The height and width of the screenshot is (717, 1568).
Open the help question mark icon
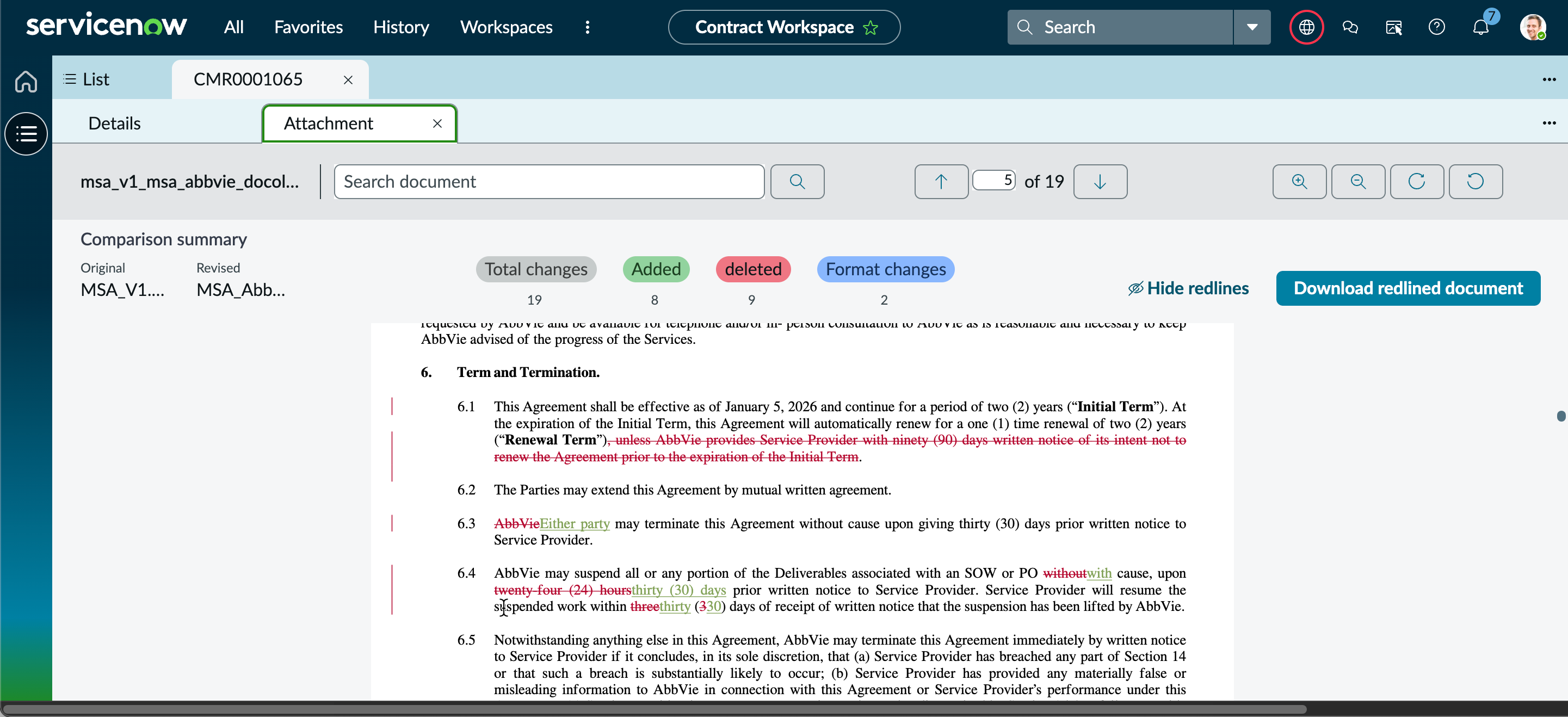(1436, 27)
